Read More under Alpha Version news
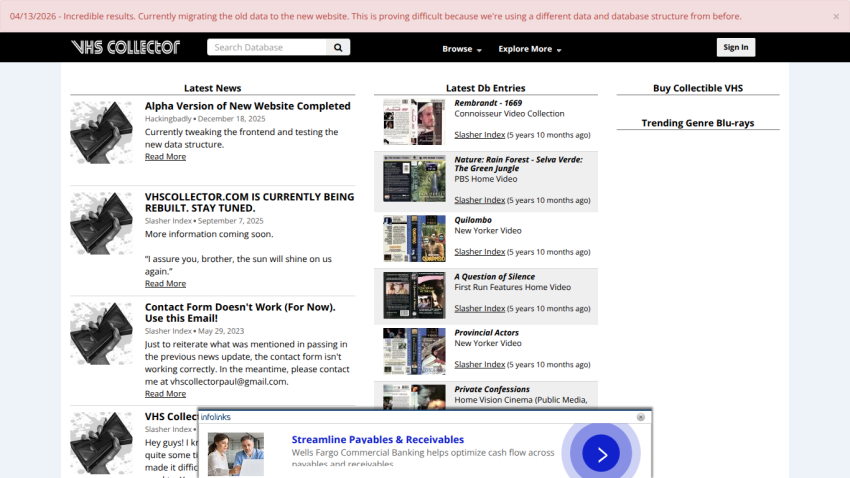 click(165, 157)
